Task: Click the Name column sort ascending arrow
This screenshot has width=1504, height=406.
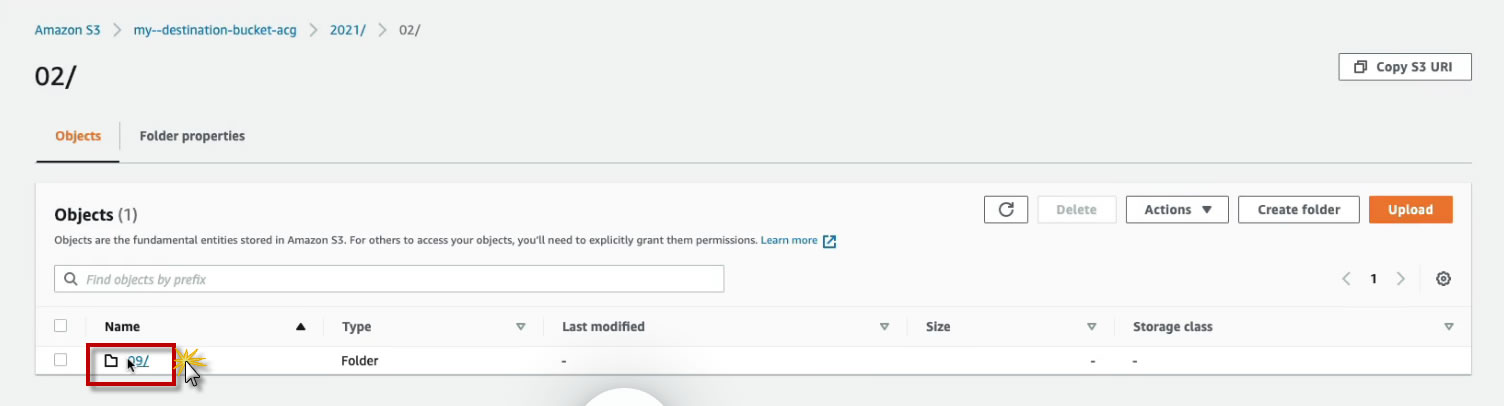Action: coord(301,327)
